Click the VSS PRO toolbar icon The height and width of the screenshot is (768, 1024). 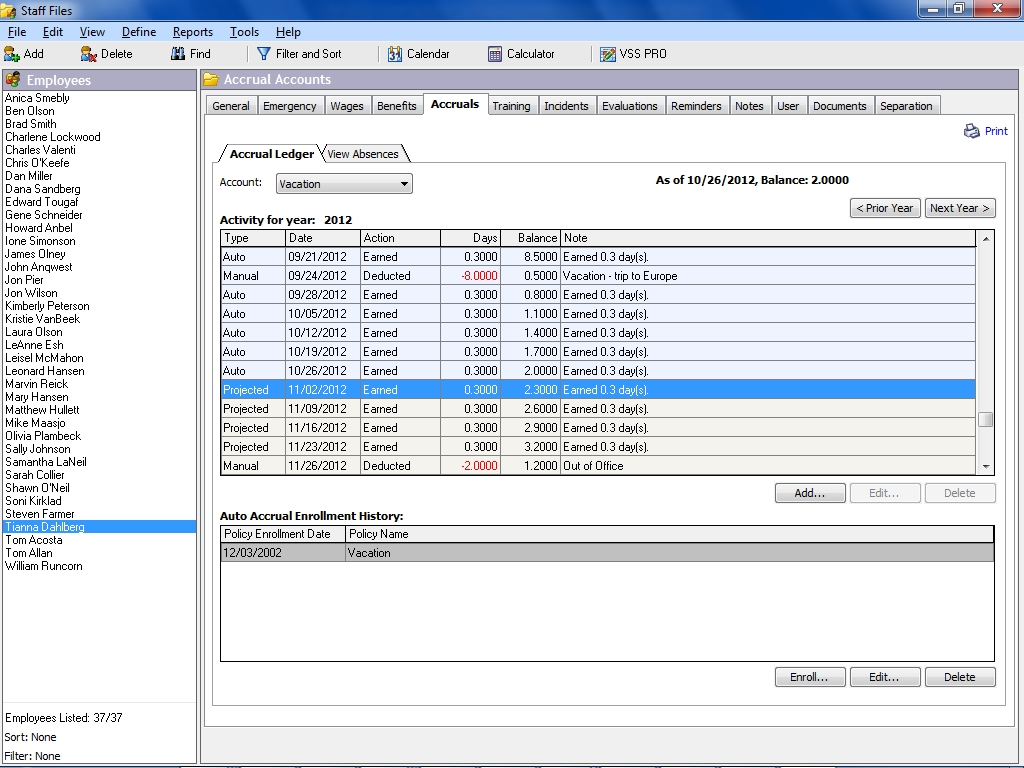(x=608, y=54)
